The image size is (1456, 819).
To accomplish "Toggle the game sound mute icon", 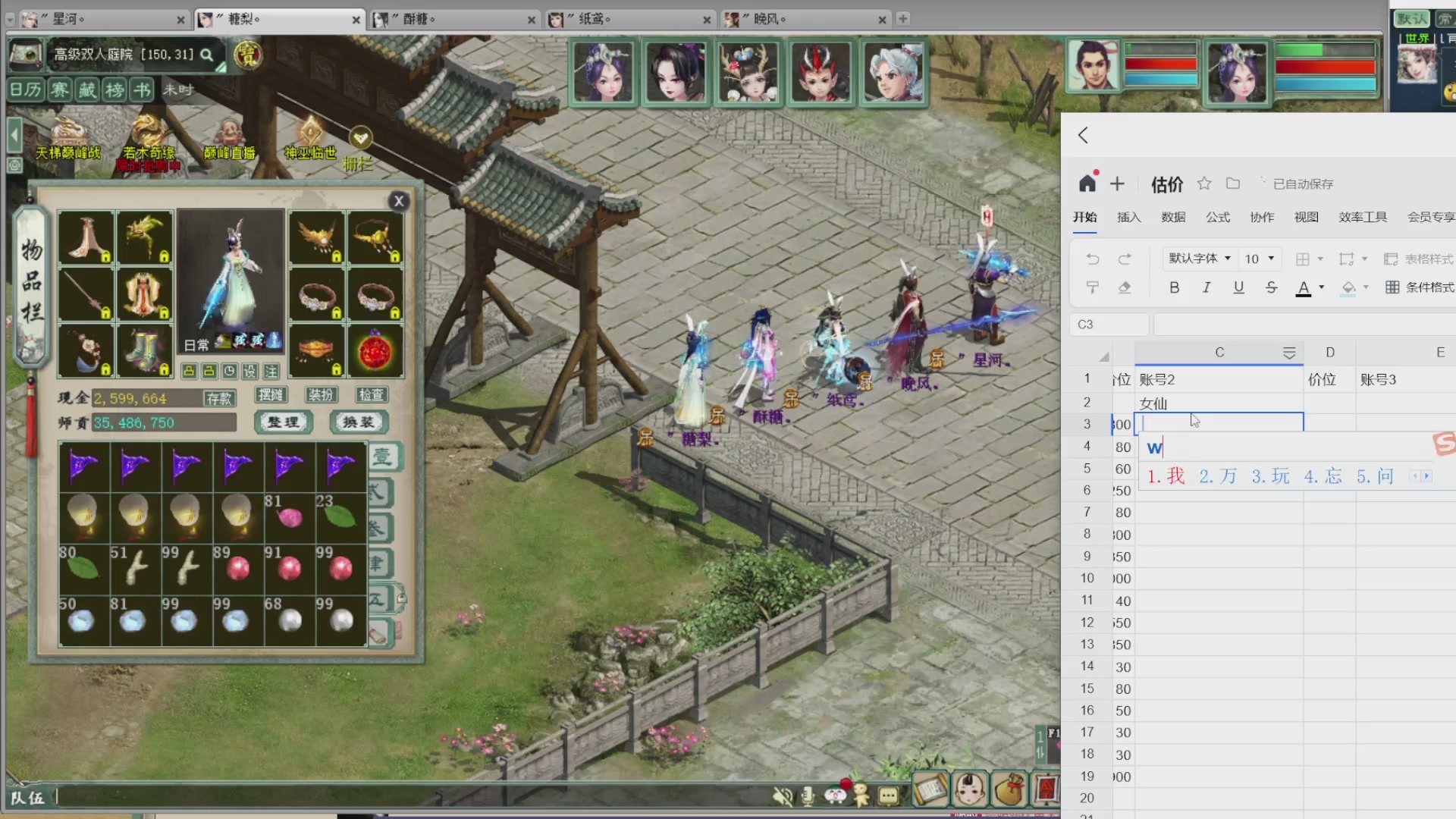I will [782, 795].
